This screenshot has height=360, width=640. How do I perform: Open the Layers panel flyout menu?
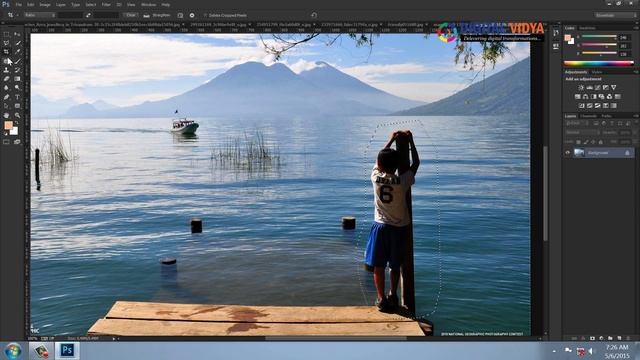pos(636,116)
